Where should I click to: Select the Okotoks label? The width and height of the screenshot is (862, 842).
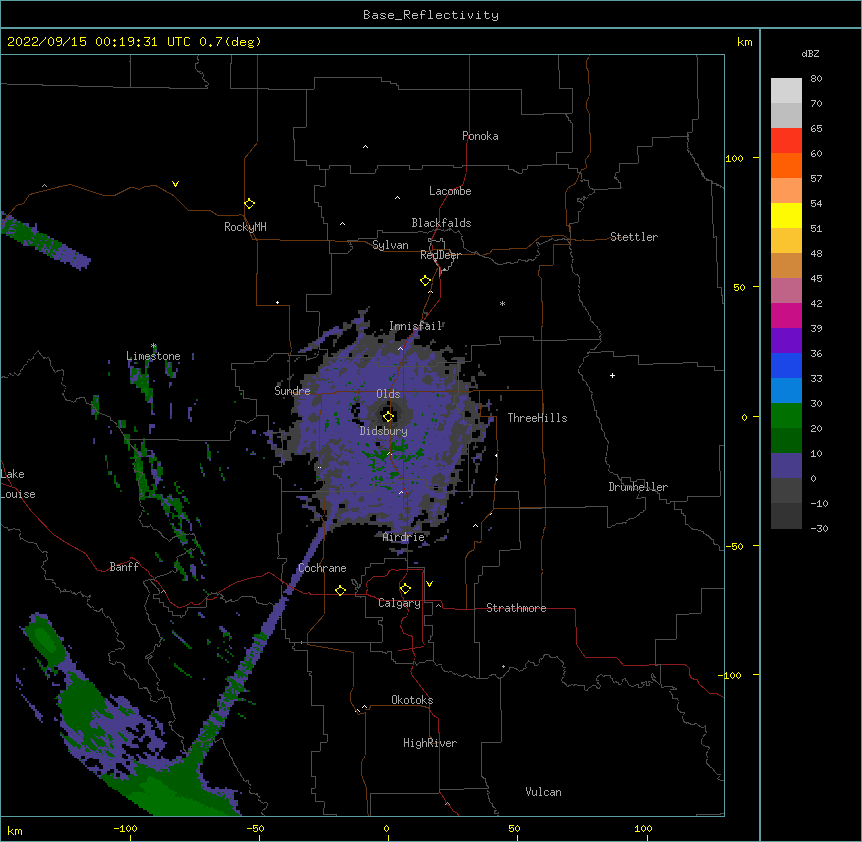click(x=412, y=700)
